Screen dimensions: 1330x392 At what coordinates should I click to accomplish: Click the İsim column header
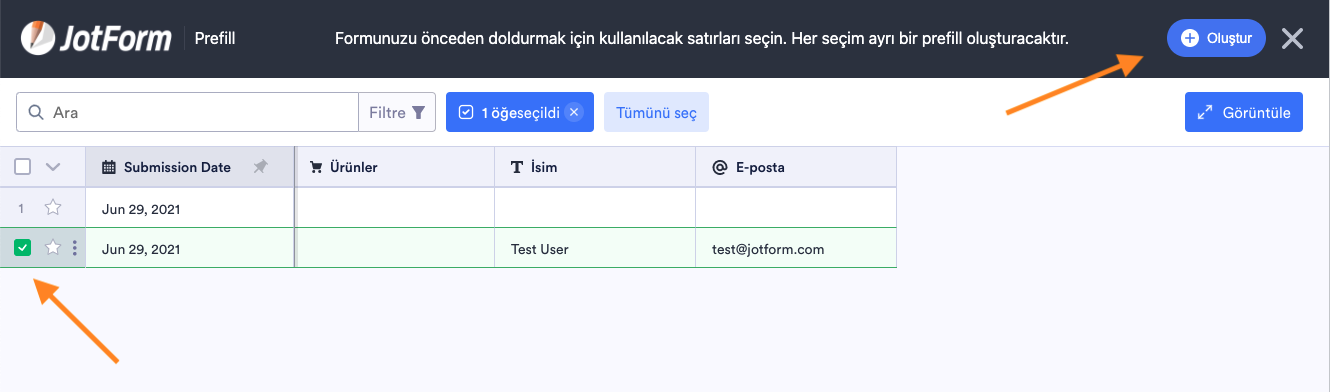[x=595, y=167]
